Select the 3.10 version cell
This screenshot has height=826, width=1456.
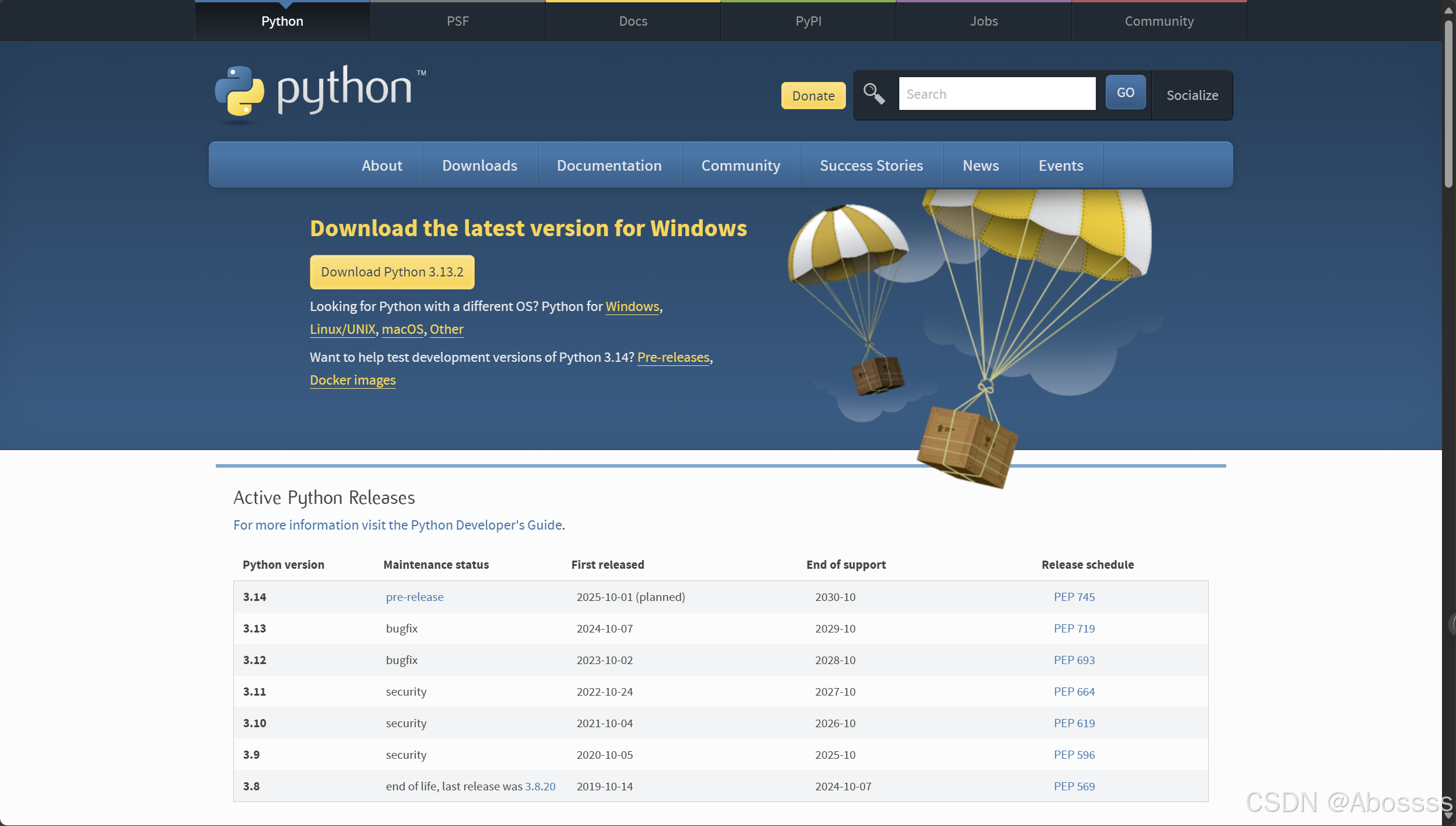click(254, 723)
